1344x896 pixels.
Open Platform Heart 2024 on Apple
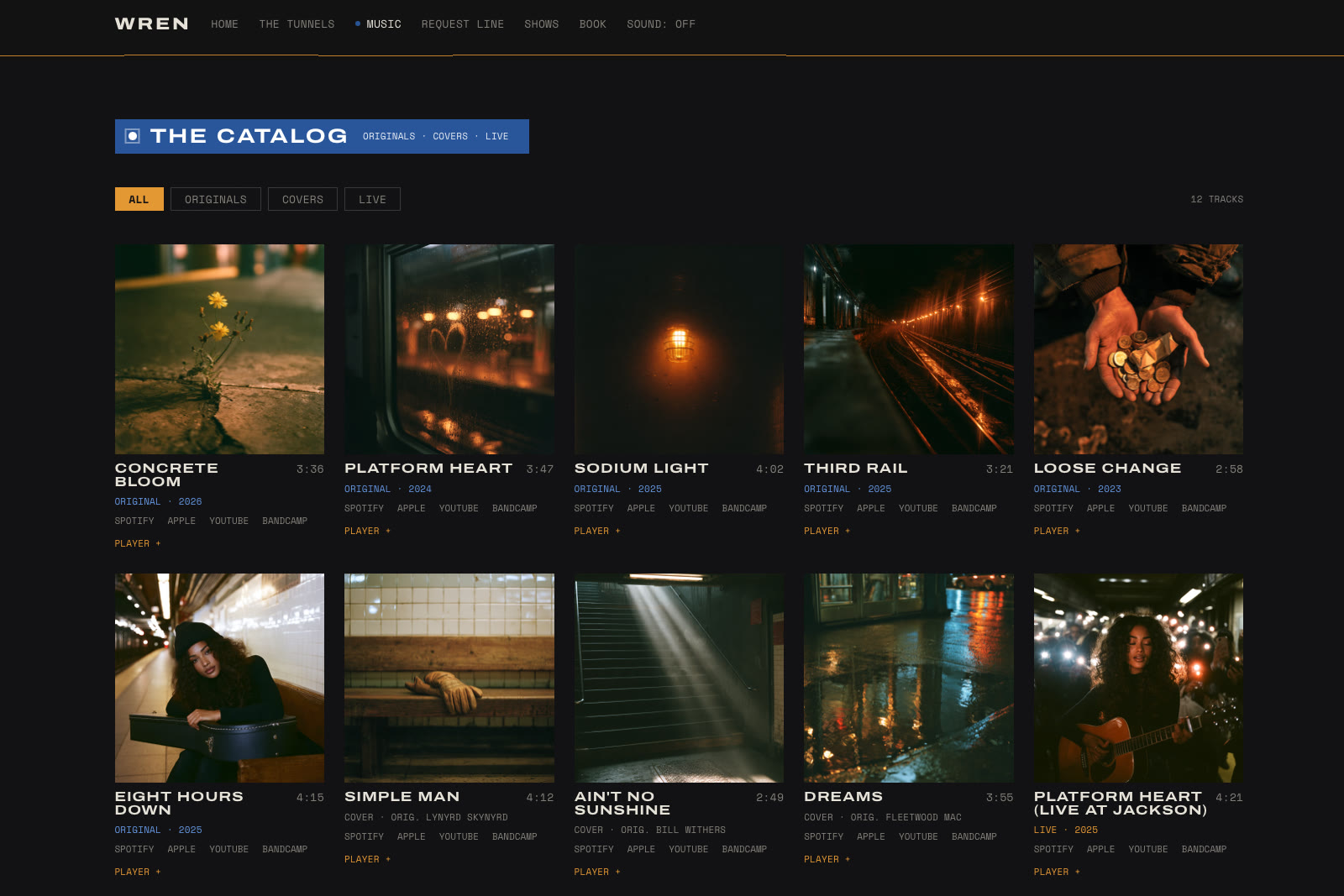coord(412,508)
